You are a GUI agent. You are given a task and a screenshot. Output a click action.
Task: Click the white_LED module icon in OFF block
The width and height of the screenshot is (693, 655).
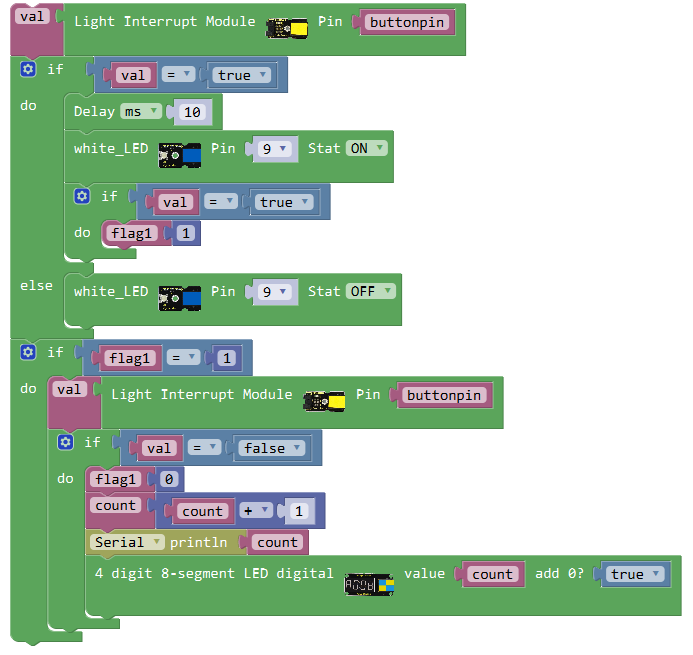180,298
